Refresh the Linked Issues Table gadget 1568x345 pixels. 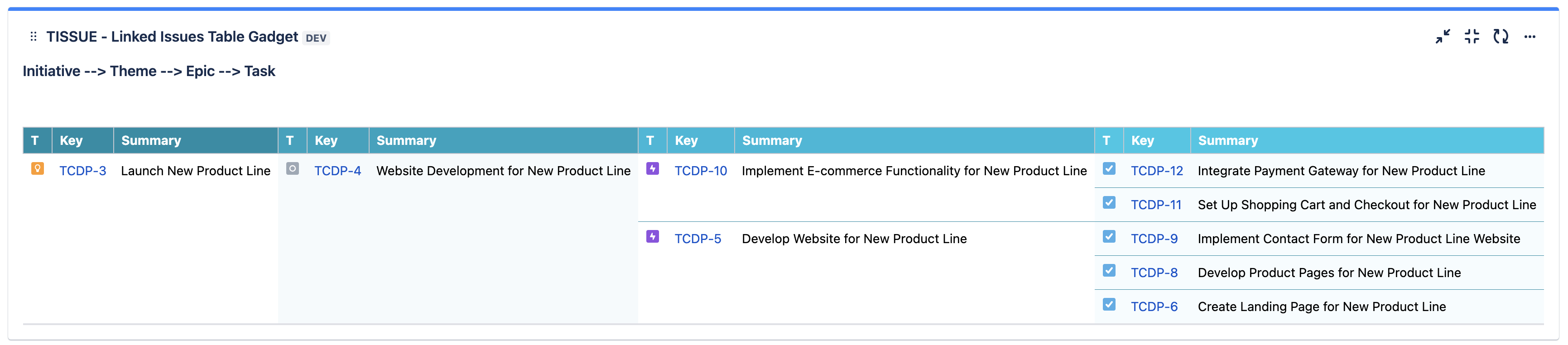[x=1501, y=37]
